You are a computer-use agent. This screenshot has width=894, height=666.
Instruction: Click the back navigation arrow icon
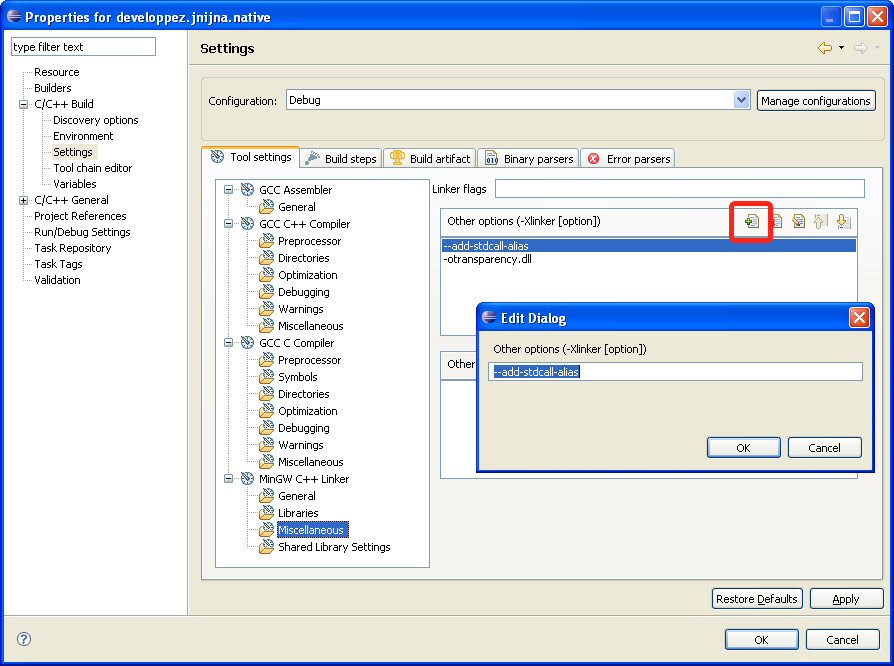[x=824, y=48]
